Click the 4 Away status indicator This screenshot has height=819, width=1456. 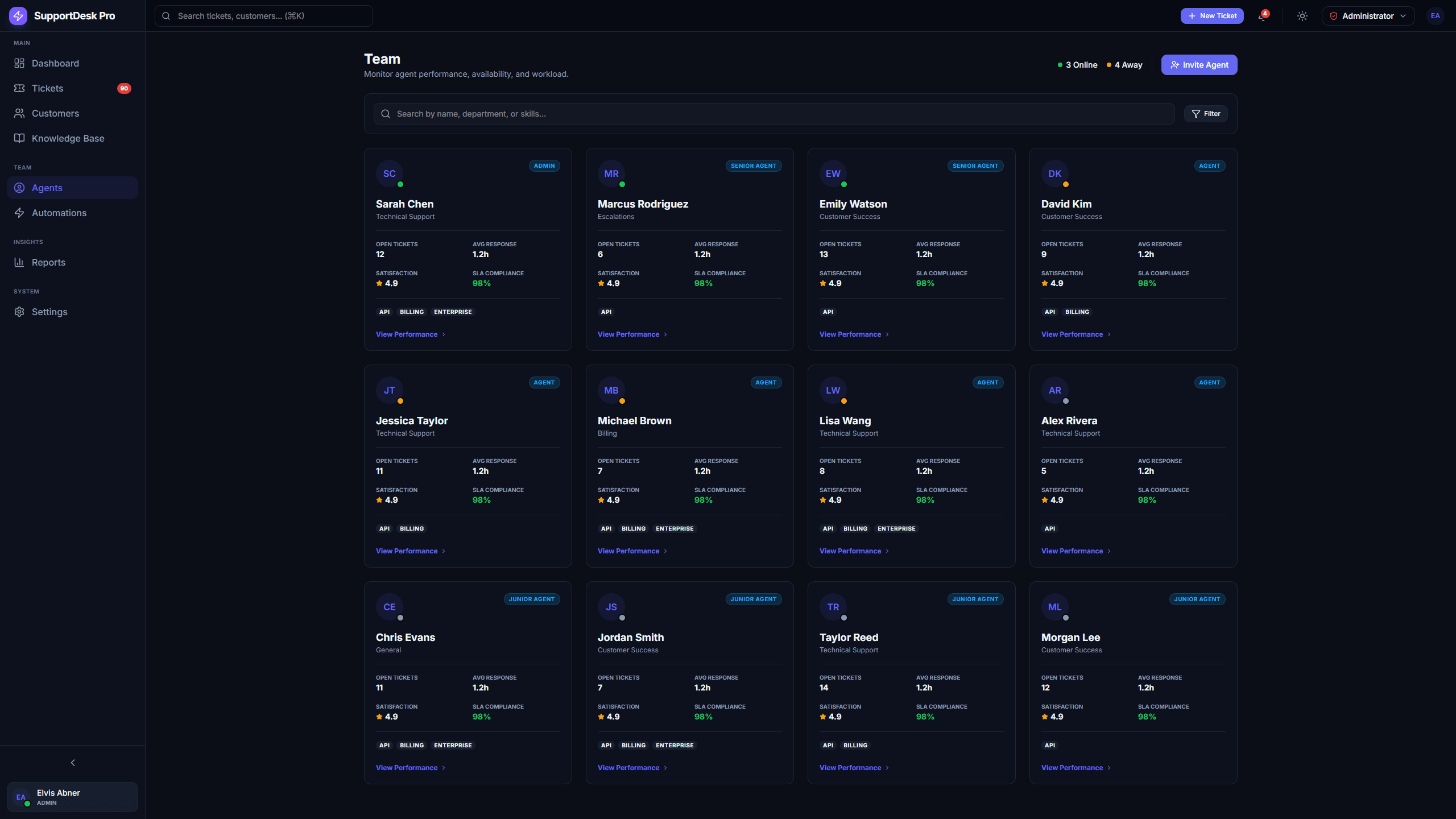pyautogui.click(x=1124, y=65)
